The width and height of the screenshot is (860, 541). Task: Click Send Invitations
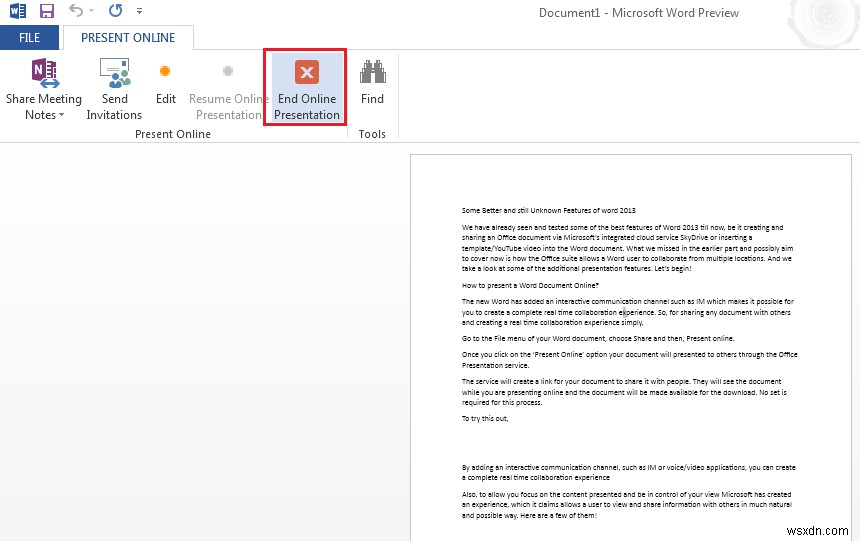click(114, 89)
